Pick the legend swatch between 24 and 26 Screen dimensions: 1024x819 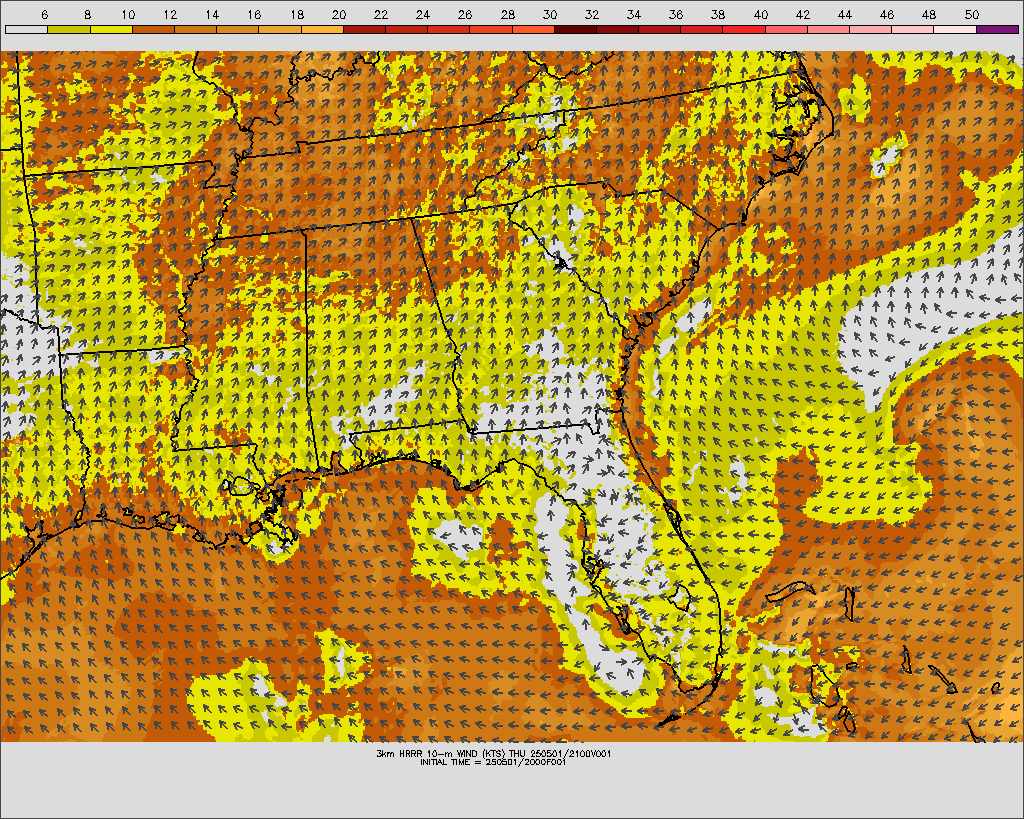pos(449,29)
